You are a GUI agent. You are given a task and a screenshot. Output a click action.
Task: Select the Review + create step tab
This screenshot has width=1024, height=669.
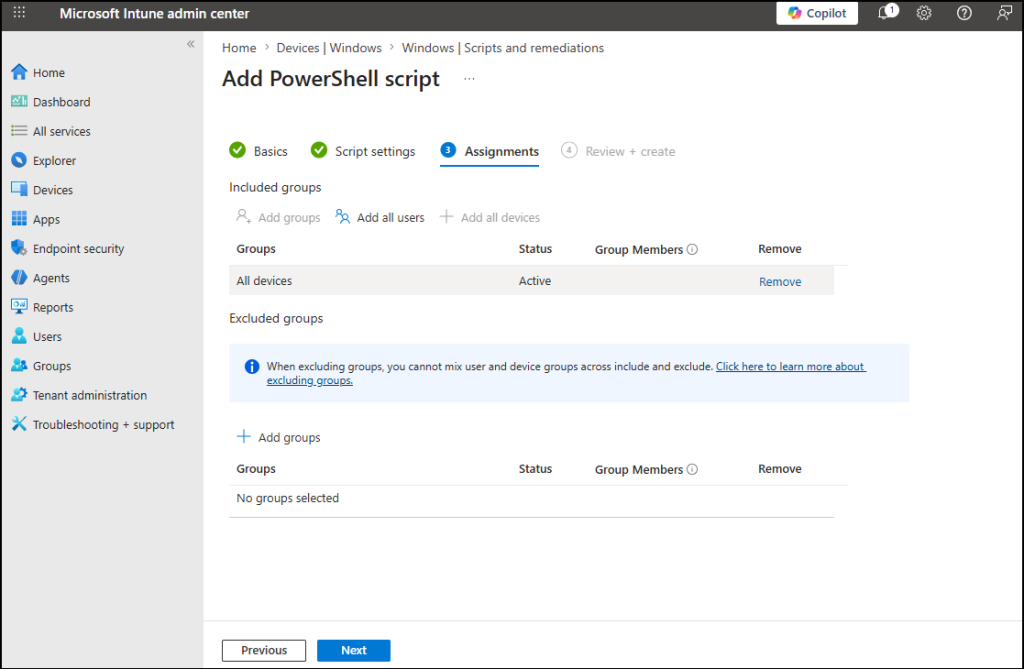pyautogui.click(x=618, y=151)
